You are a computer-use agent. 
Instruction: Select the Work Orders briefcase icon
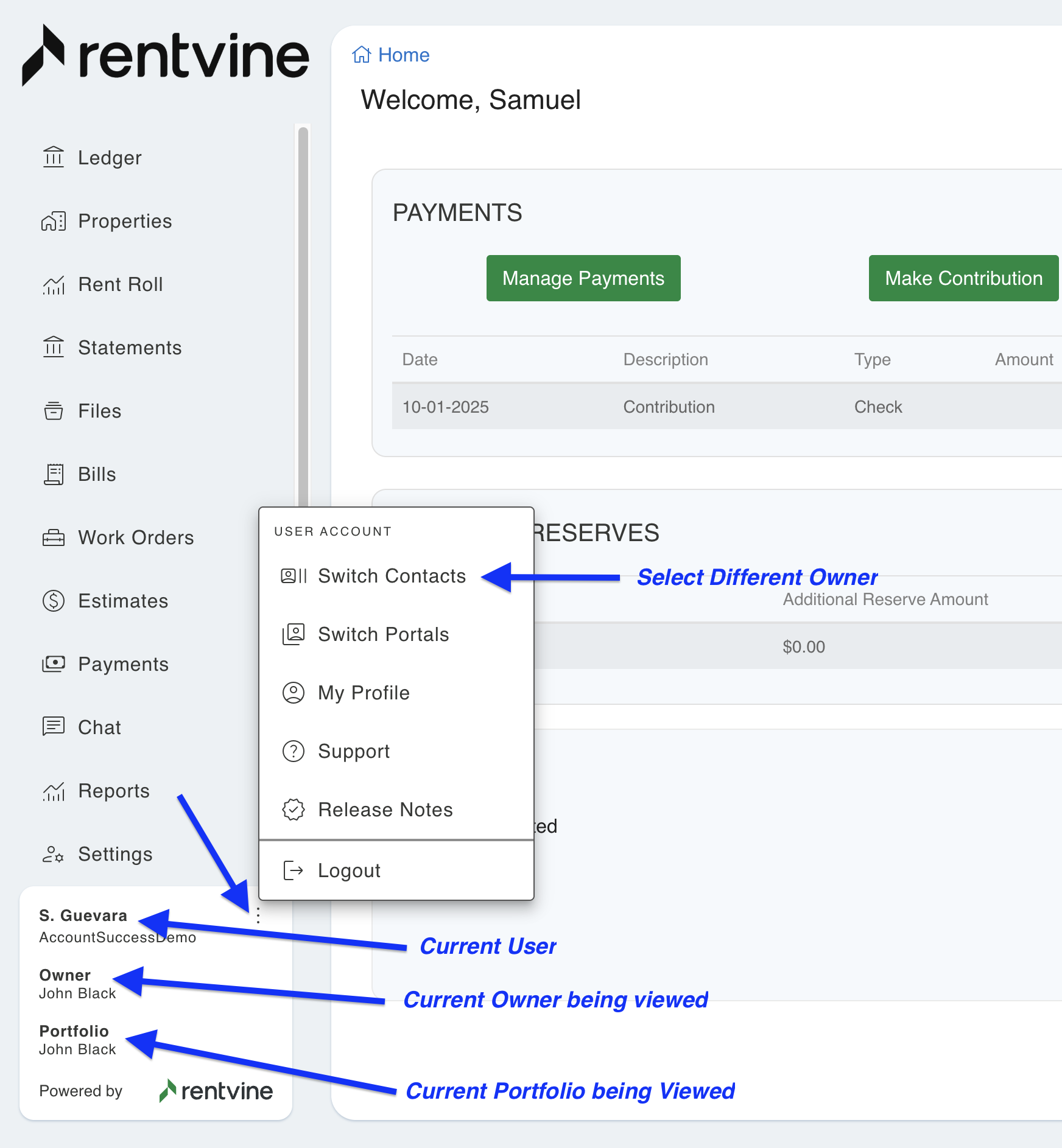(54, 537)
